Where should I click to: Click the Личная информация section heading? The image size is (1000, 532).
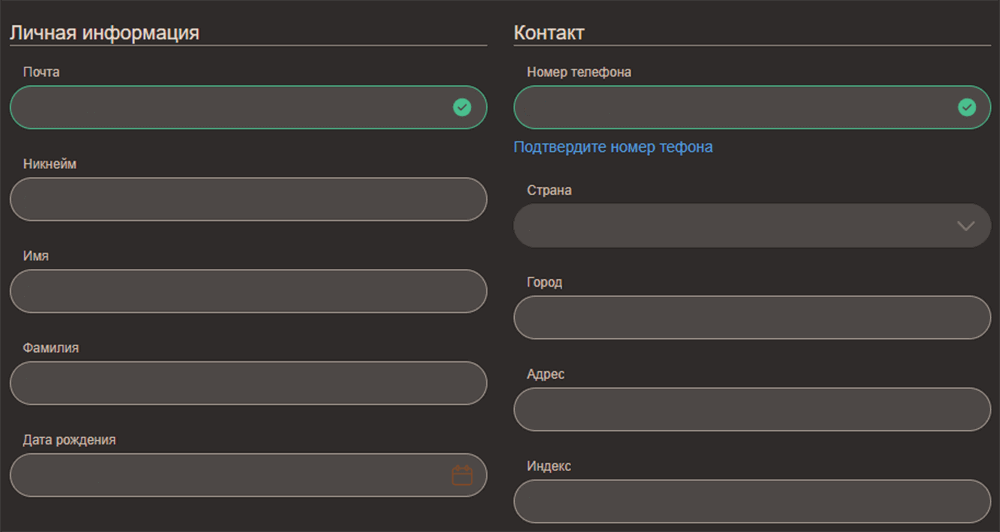pos(105,33)
